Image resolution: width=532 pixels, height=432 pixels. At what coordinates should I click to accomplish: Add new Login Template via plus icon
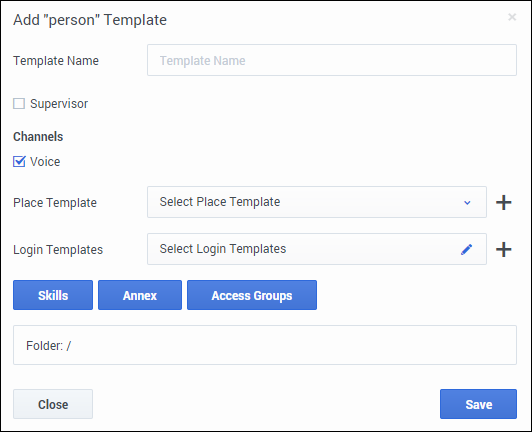tap(504, 249)
